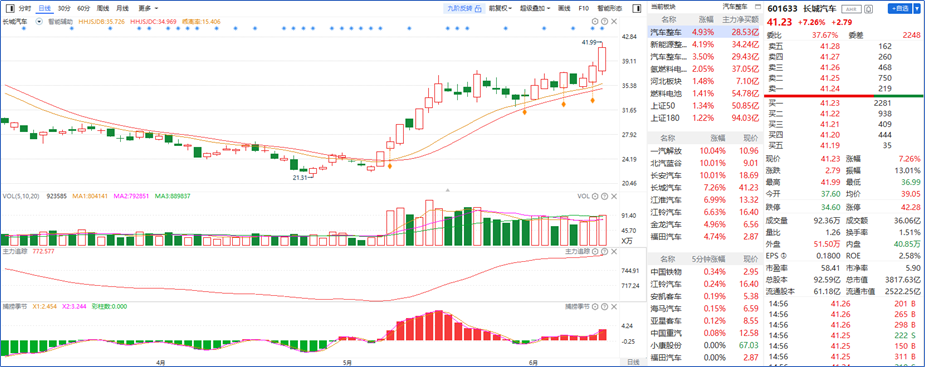Open settings icon of the VOL panel
925x367 pixels.
pos(595,196)
